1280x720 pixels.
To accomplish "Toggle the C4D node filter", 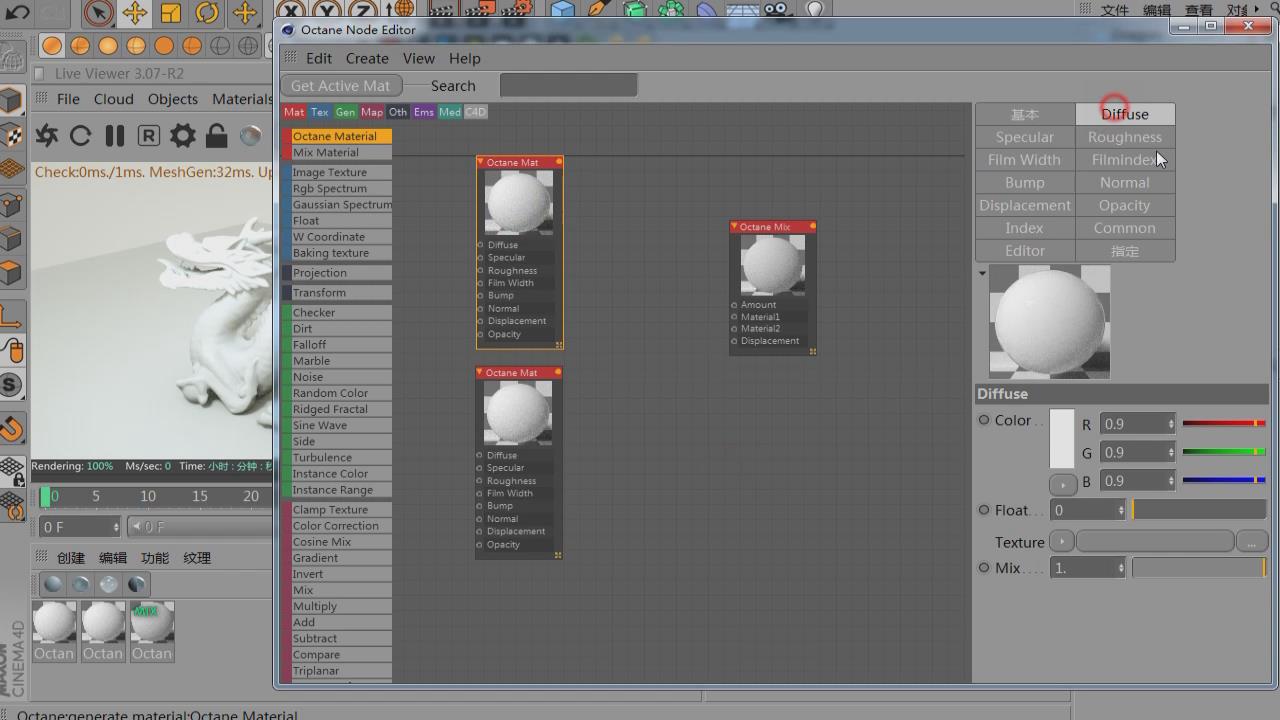I will (x=475, y=112).
